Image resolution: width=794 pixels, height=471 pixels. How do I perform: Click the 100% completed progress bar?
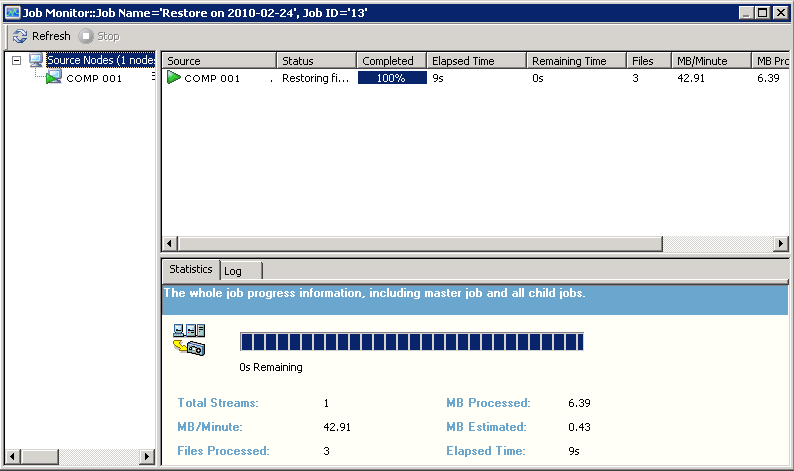pos(391,78)
